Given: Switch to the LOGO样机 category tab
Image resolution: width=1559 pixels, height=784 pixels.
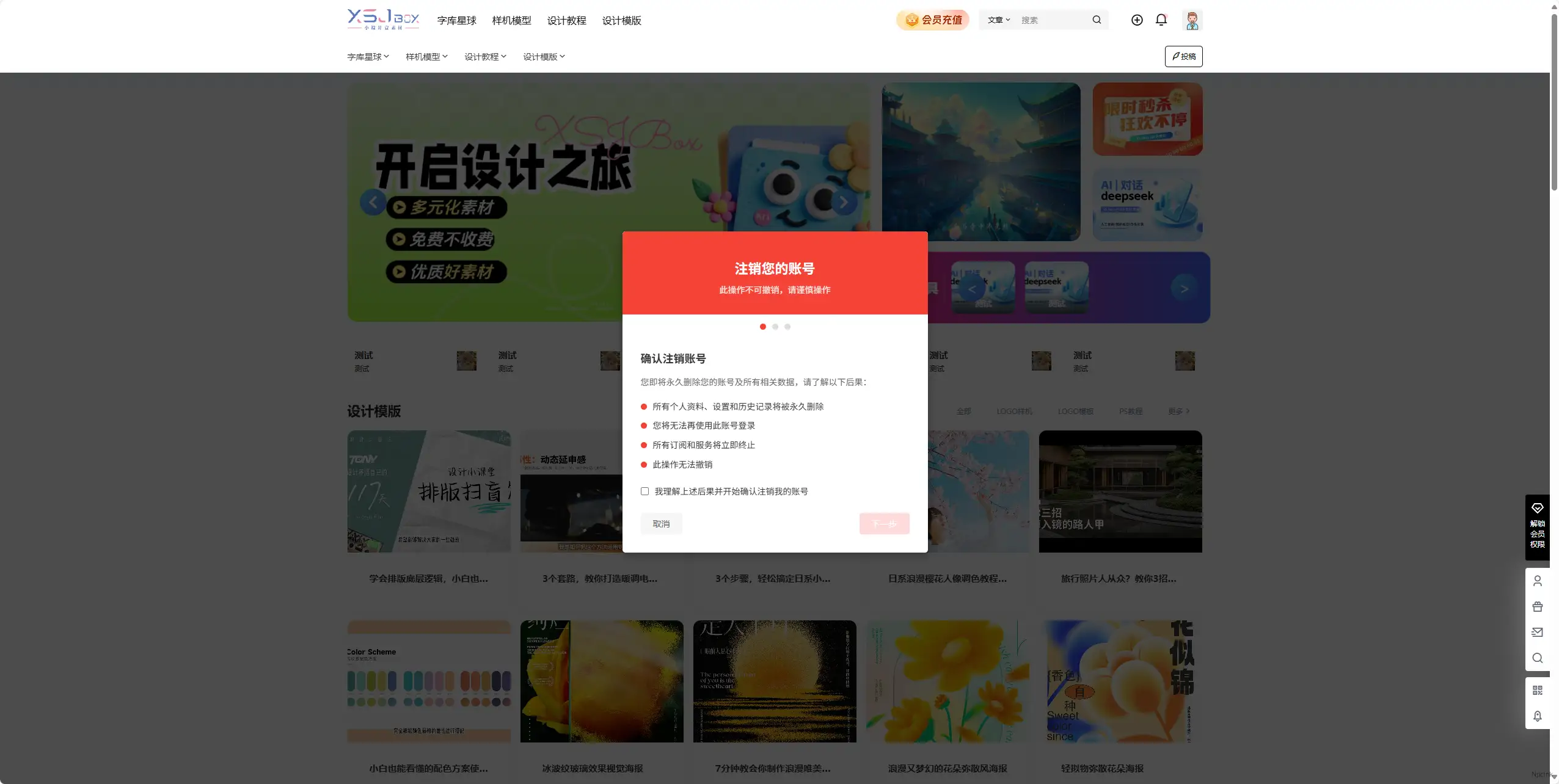Looking at the screenshot, I should [x=1014, y=412].
